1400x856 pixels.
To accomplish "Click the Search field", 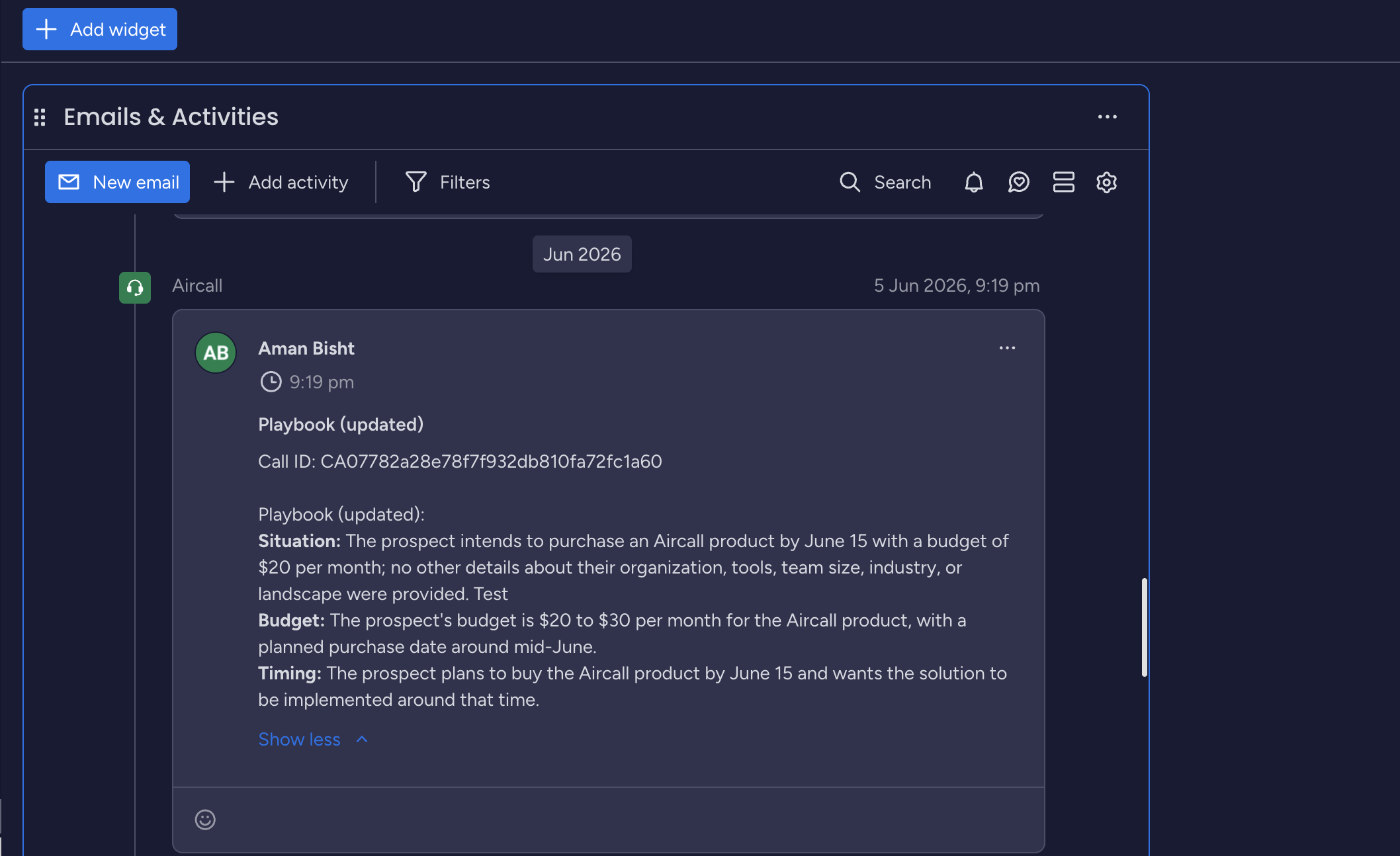I will tap(885, 182).
